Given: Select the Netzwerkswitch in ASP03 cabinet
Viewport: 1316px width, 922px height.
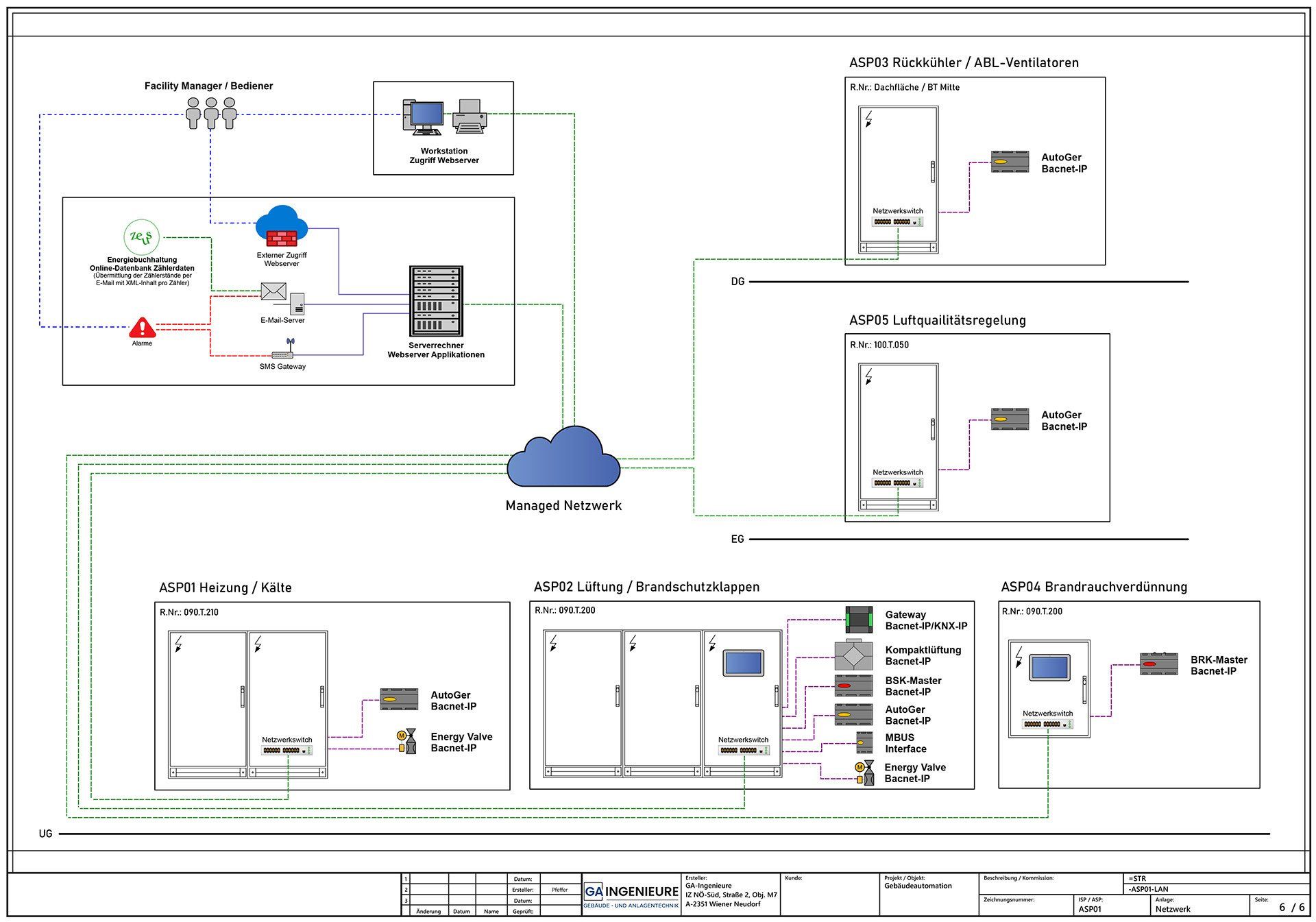Looking at the screenshot, I should (897, 222).
